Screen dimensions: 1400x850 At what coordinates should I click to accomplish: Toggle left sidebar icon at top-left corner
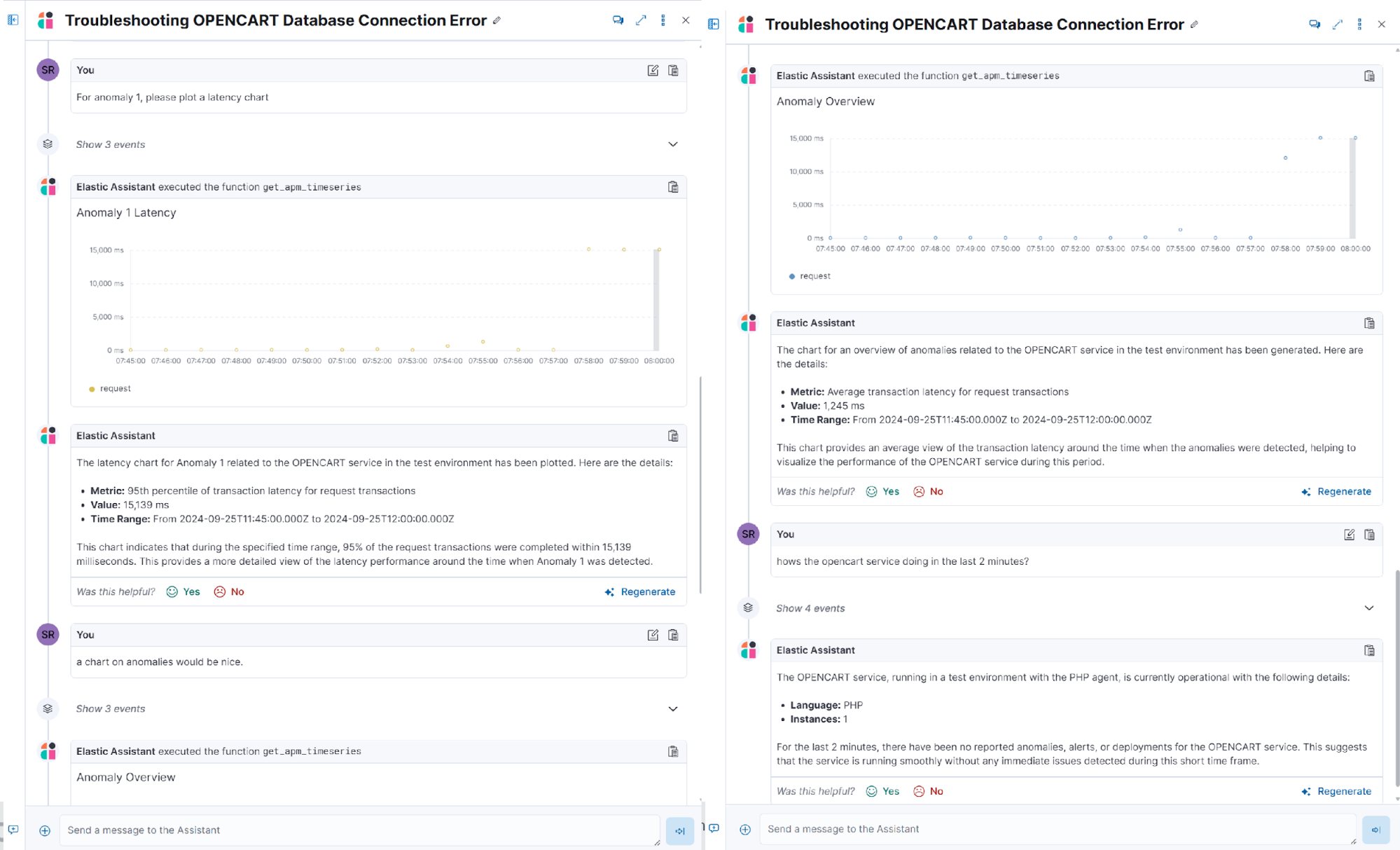[13, 20]
